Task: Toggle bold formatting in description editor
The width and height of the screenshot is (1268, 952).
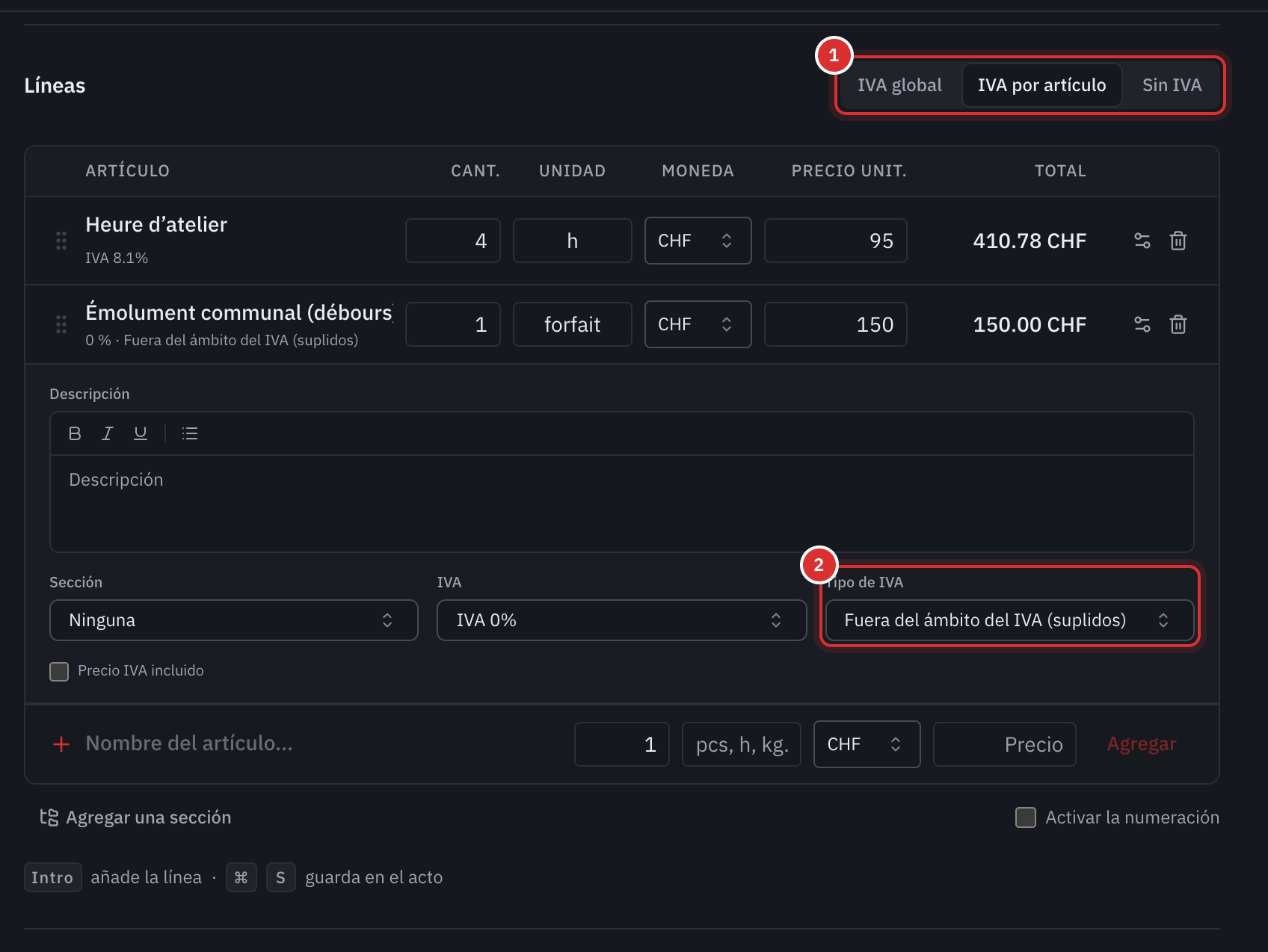Action: tap(75, 433)
